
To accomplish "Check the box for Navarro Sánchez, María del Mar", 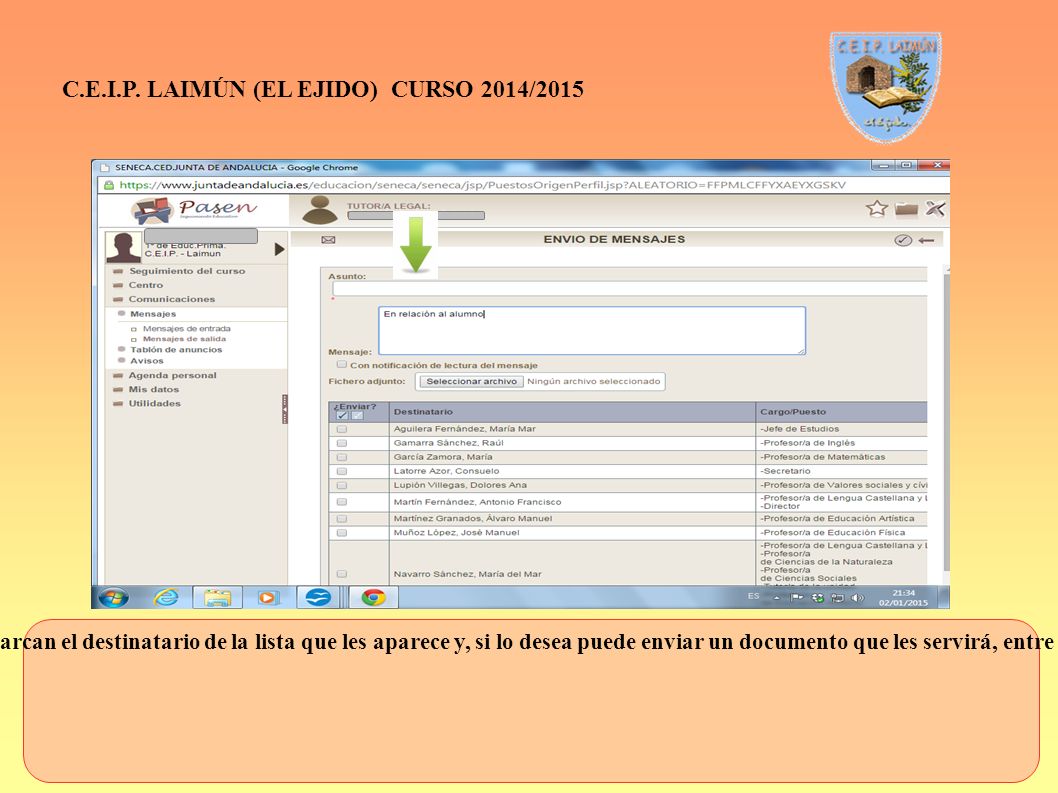I will [x=342, y=574].
